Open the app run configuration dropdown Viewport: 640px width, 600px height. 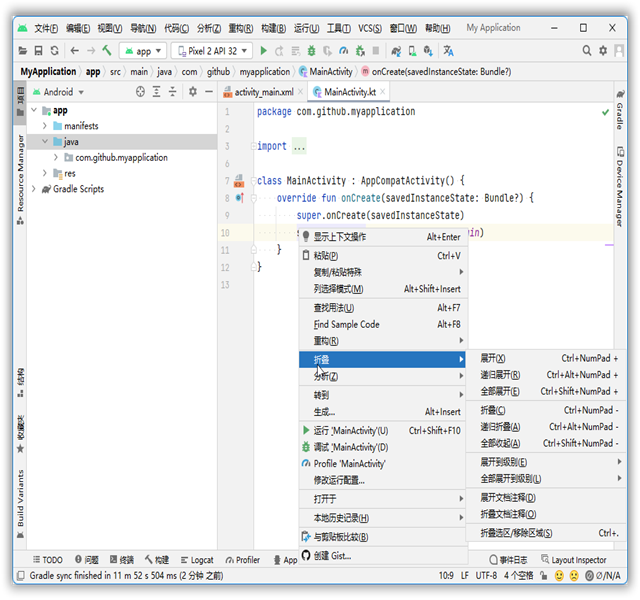[x=143, y=51]
